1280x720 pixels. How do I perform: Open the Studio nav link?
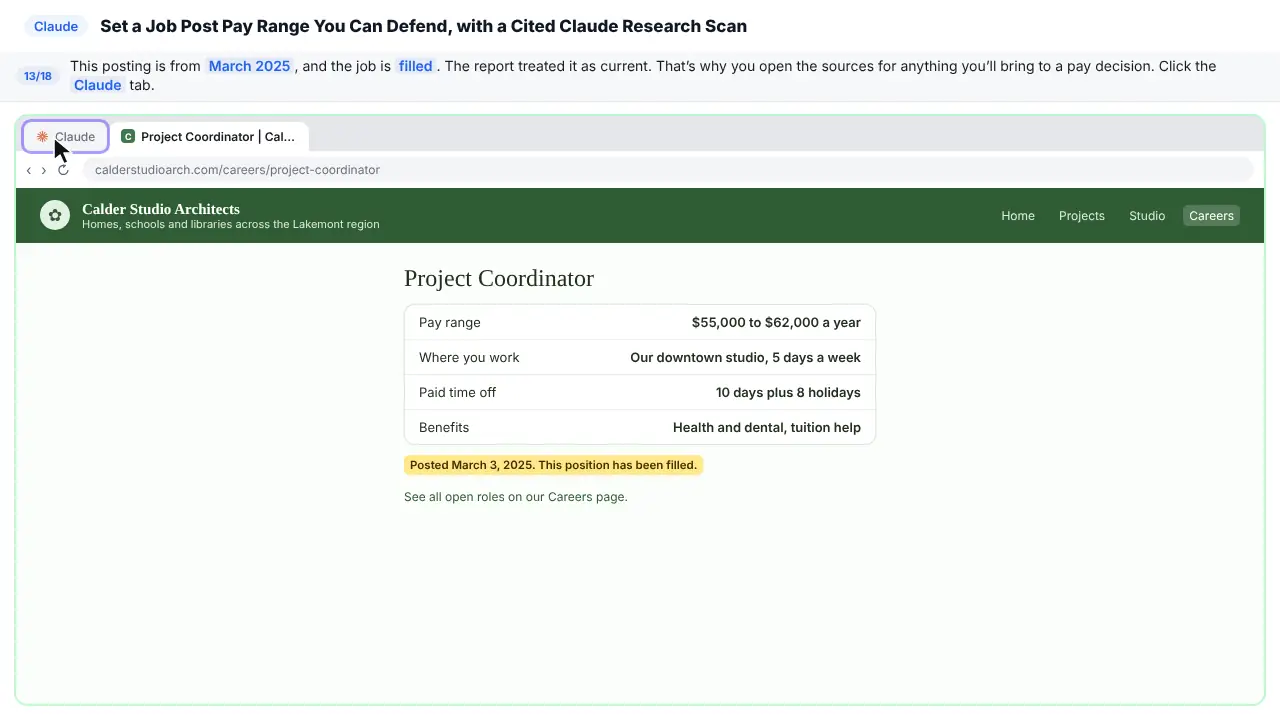coord(1147,216)
